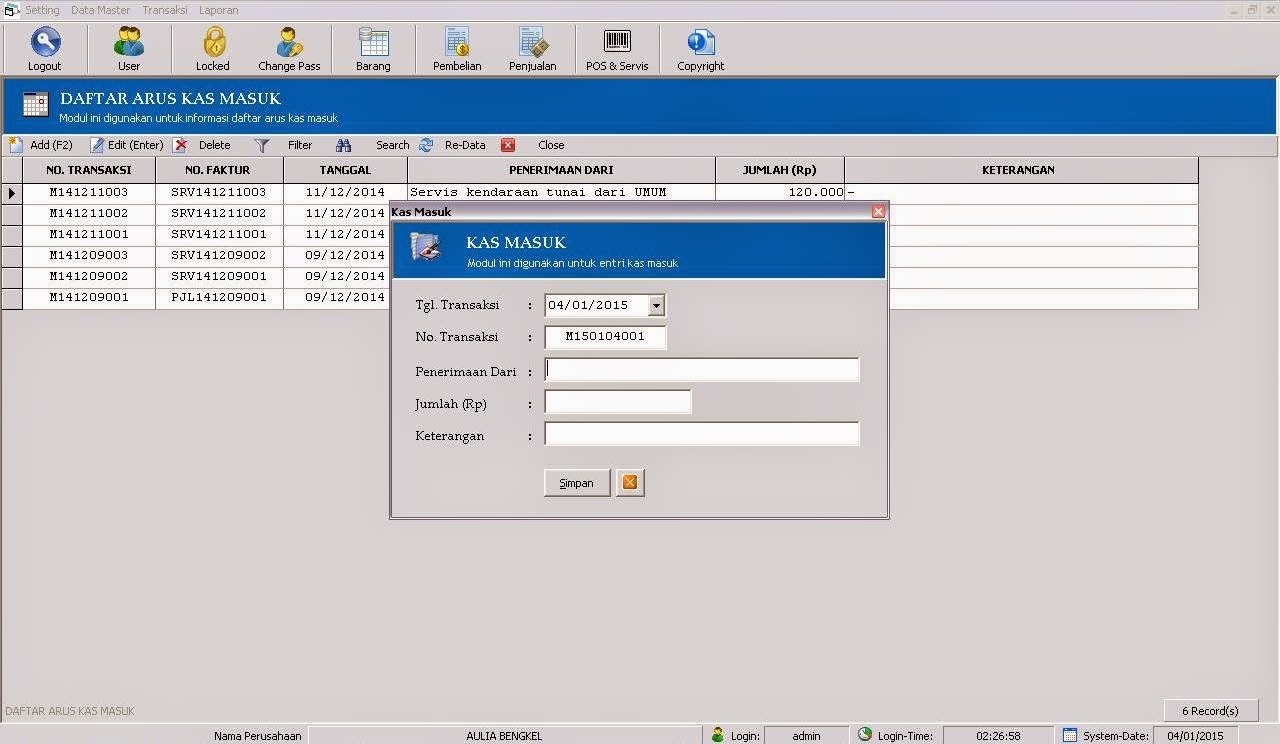Click the user icon beside Login
The image size is (1280, 744).
pos(717,735)
